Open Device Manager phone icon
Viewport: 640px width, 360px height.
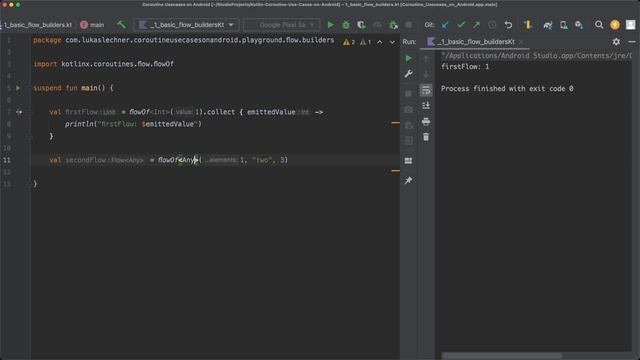click(564, 24)
